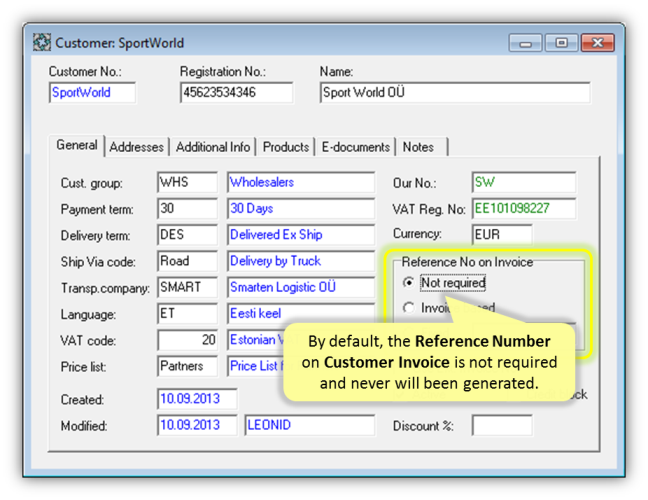Click the Name field Sport World OÜ
Image resolution: width=648 pixels, height=500 pixels.
coord(455,93)
